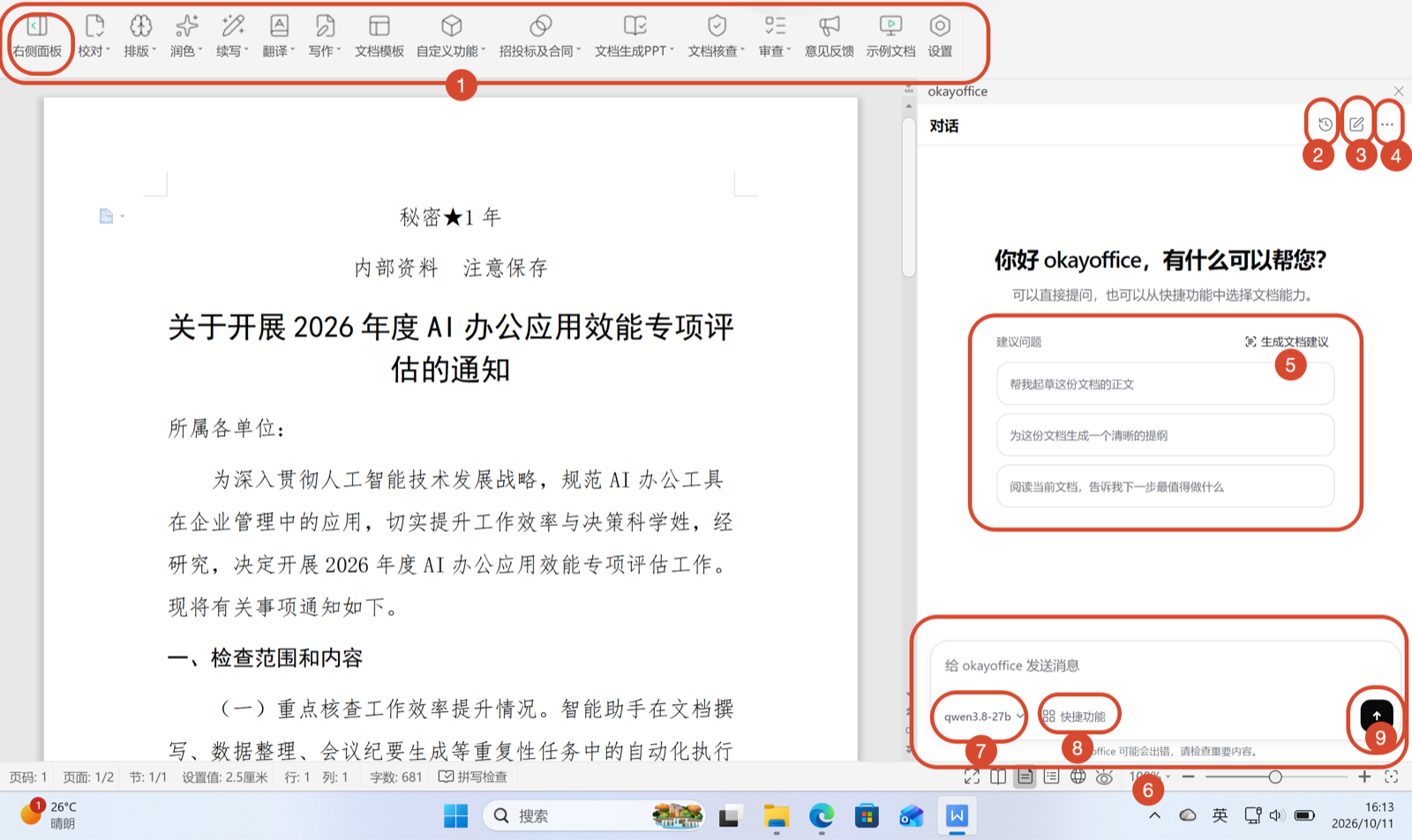Expand the 招投标及合同 menu
1412x840 pixels.
pos(540,38)
